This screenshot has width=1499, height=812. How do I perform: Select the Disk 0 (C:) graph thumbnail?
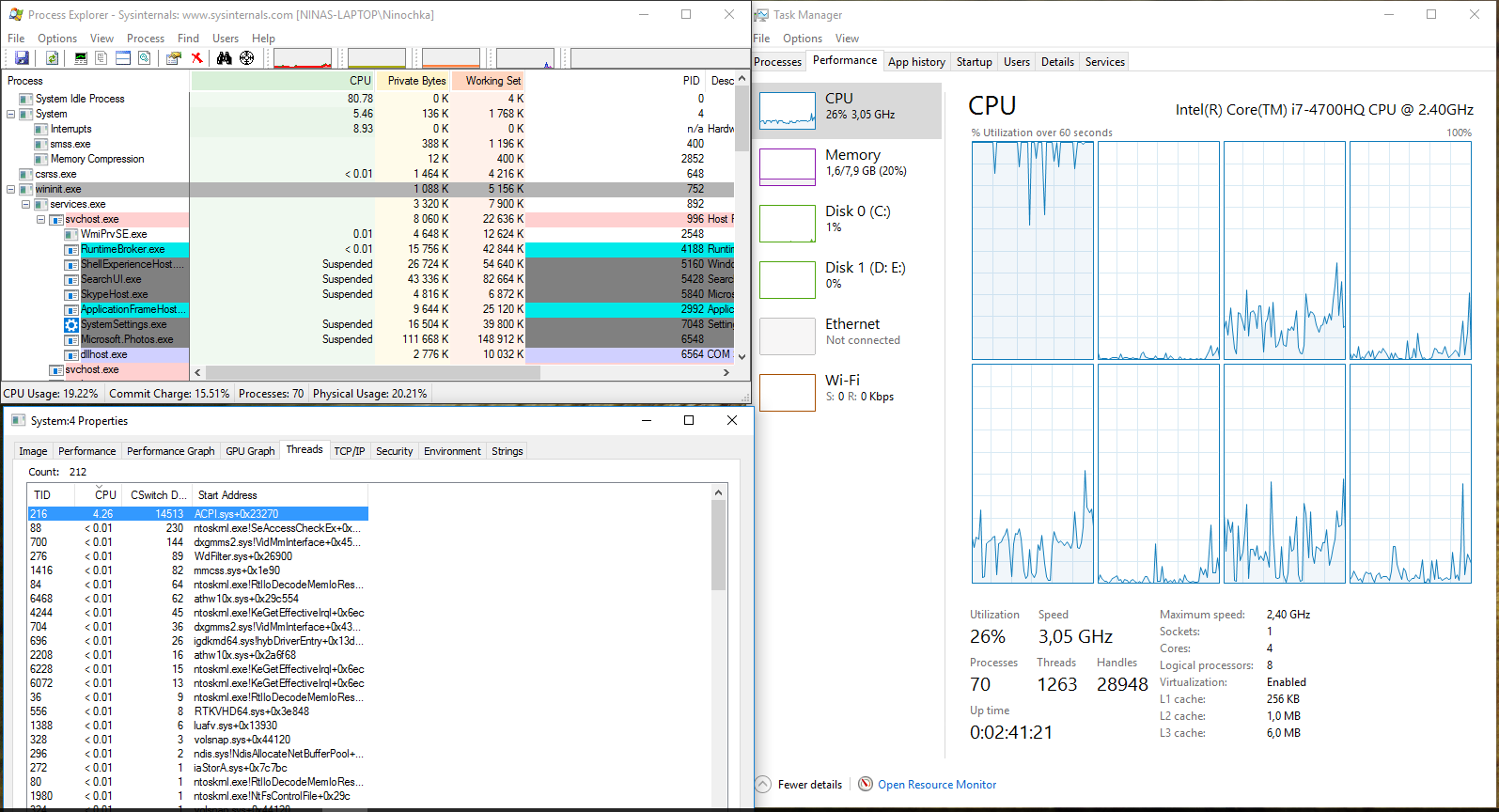pyautogui.click(x=788, y=224)
